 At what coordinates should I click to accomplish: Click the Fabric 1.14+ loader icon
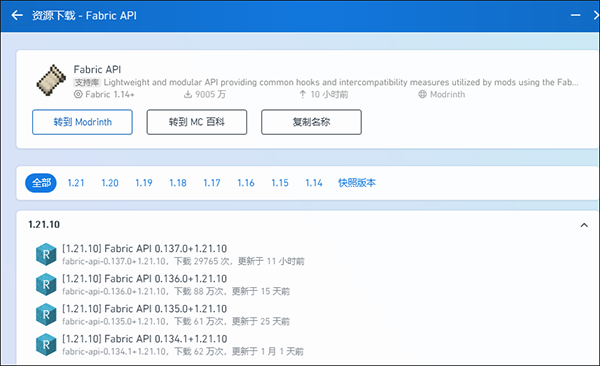pos(78,94)
